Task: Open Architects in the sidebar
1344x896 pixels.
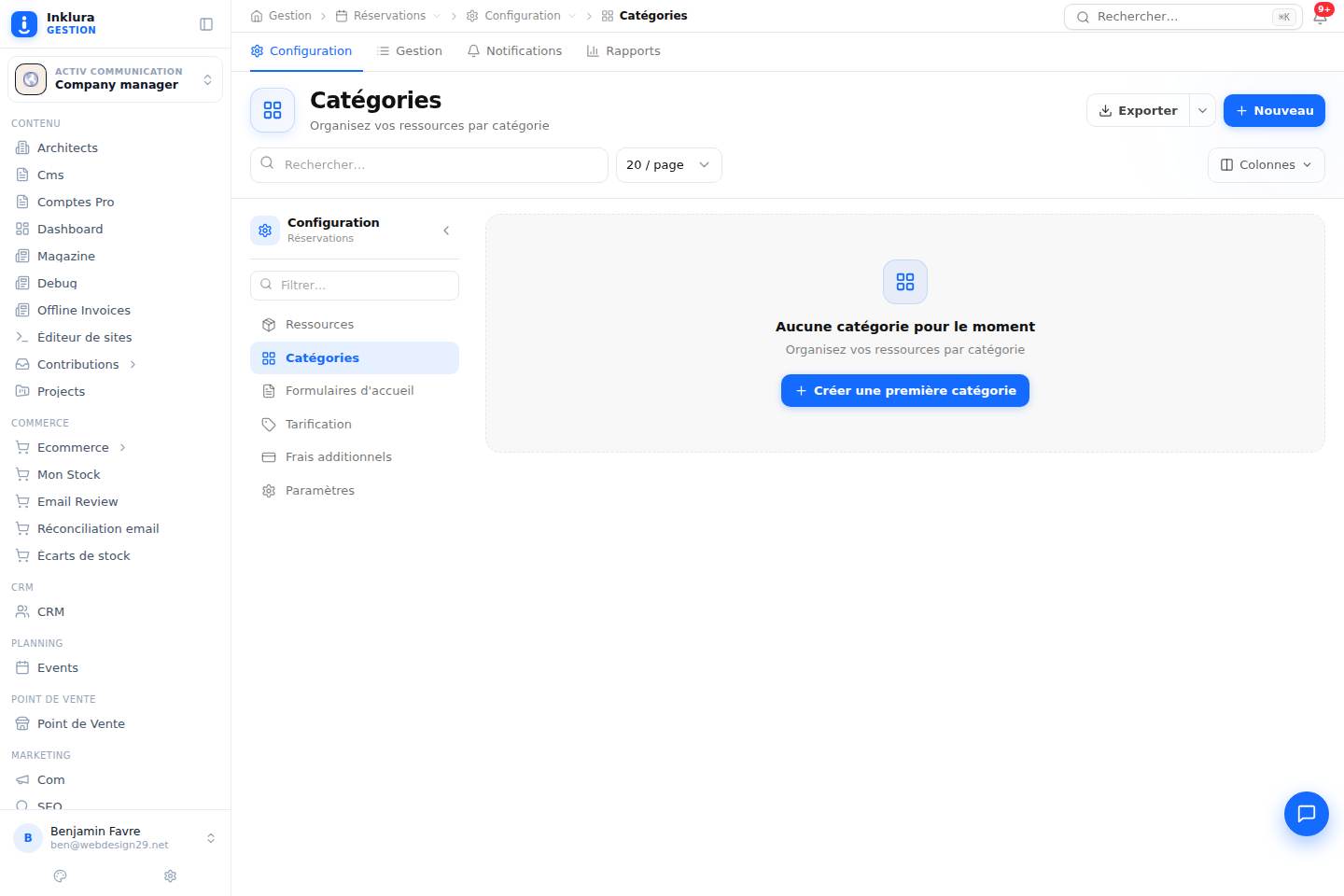Action: coord(116,147)
